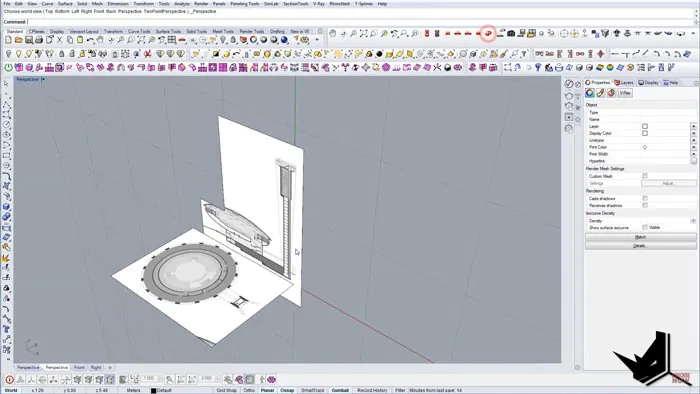This screenshot has width=700, height=394.
Task: Click the Paste clipboard icon
Action: tap(80, 40)
